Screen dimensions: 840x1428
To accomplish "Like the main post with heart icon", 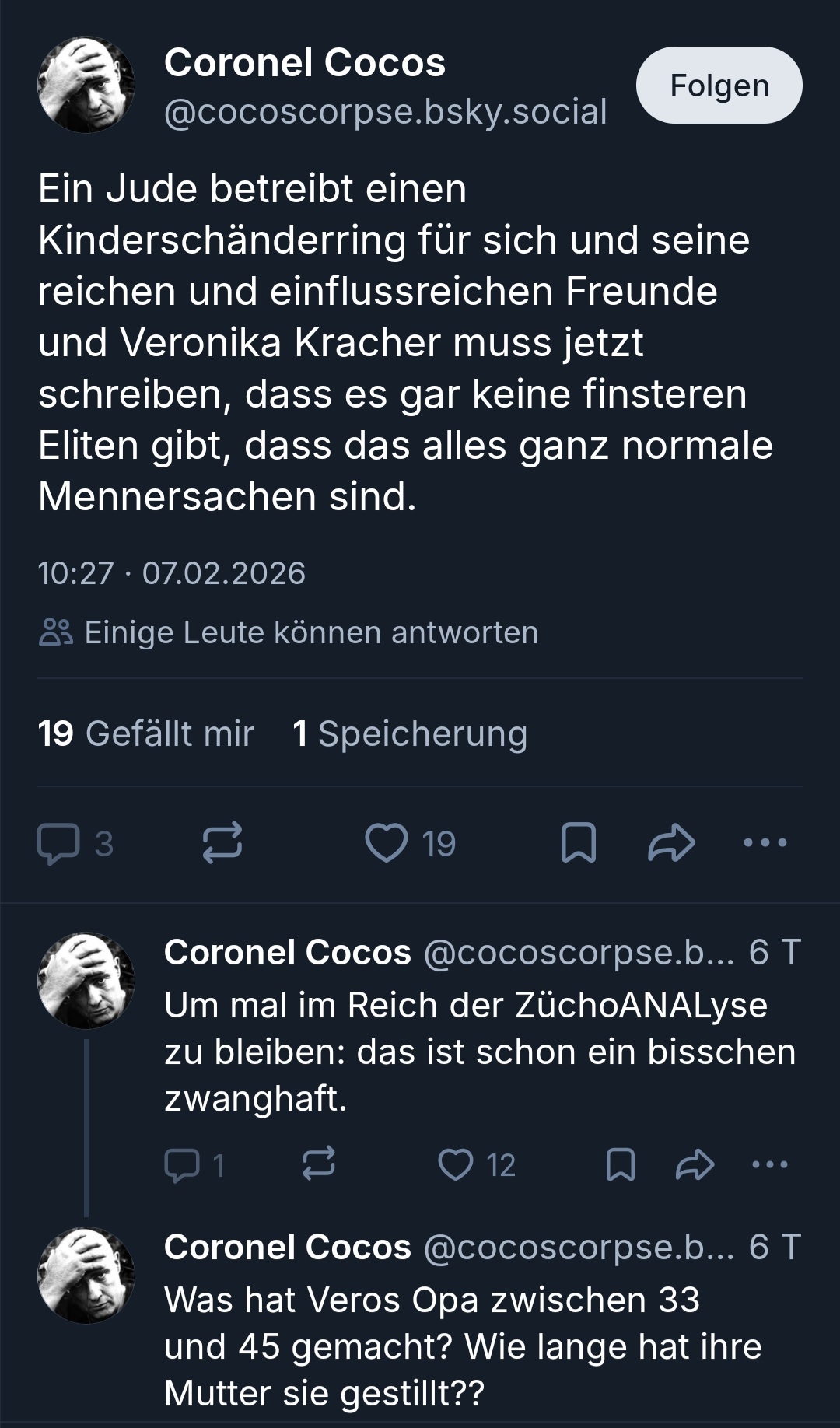I will 387,844.
